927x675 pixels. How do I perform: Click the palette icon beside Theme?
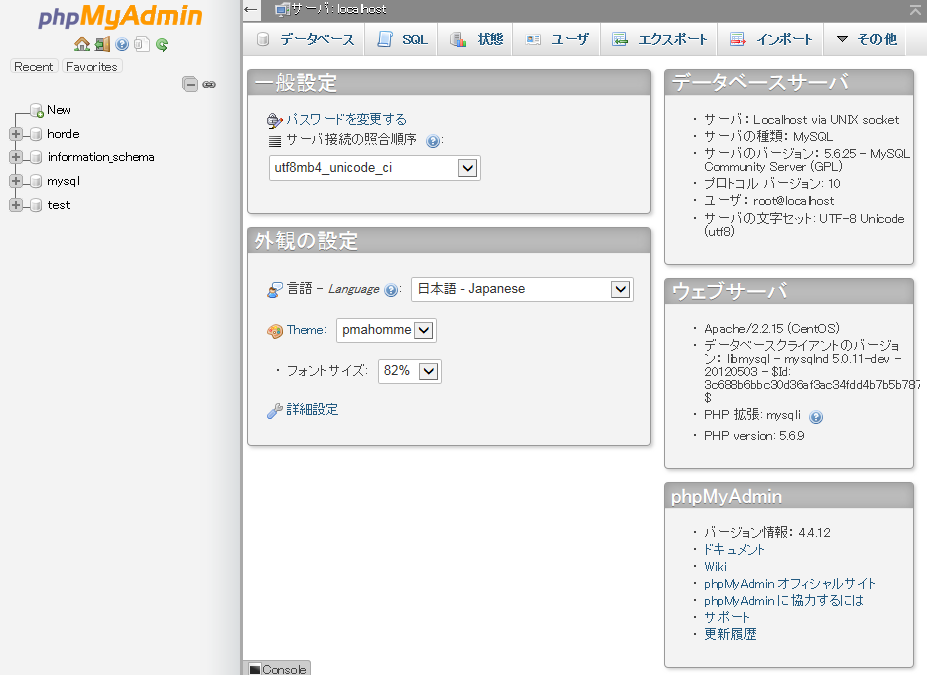275,331
